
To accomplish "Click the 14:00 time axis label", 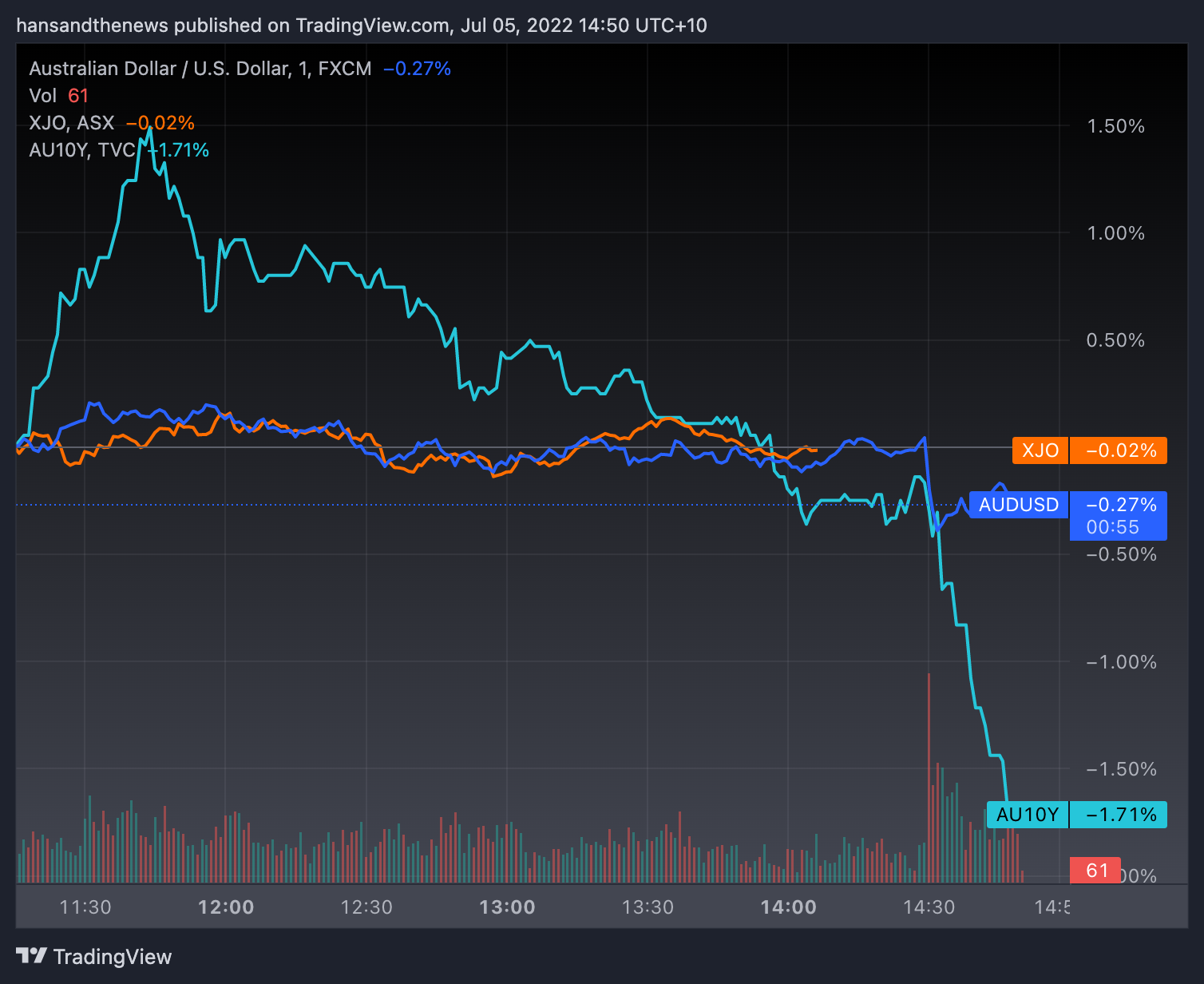I will [x=788, y=907].
